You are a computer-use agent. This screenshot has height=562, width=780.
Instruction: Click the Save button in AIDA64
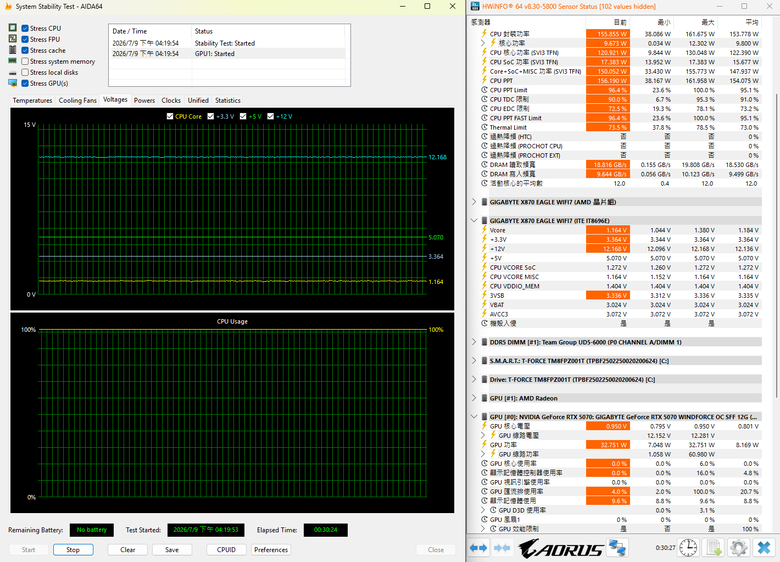coord(172,550)
